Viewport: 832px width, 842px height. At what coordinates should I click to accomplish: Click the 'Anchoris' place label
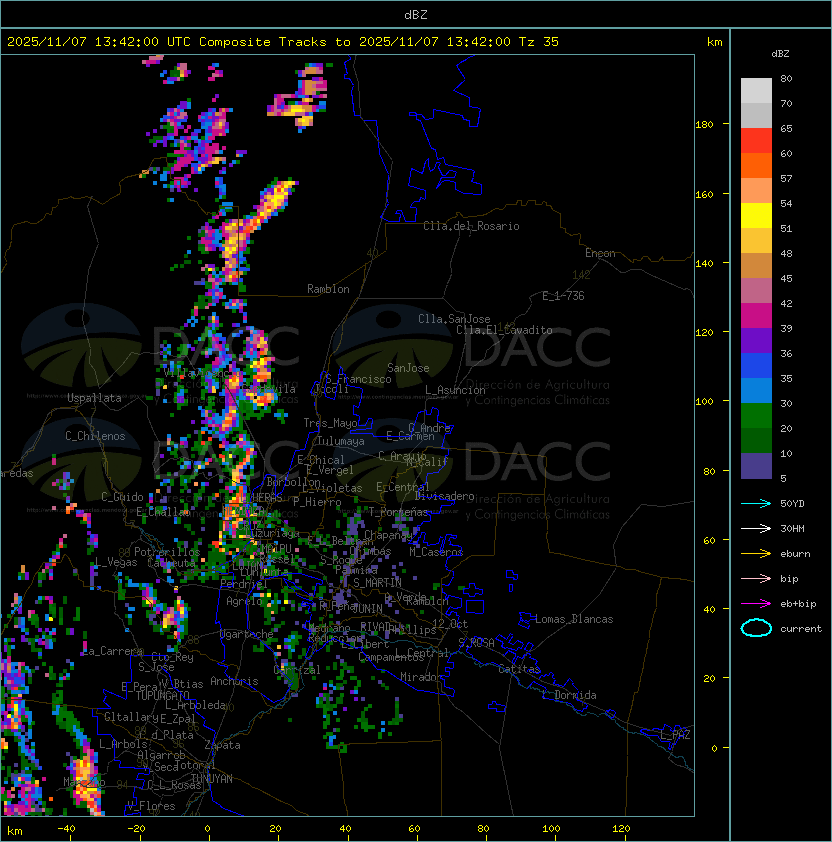(x=234, y=681)
